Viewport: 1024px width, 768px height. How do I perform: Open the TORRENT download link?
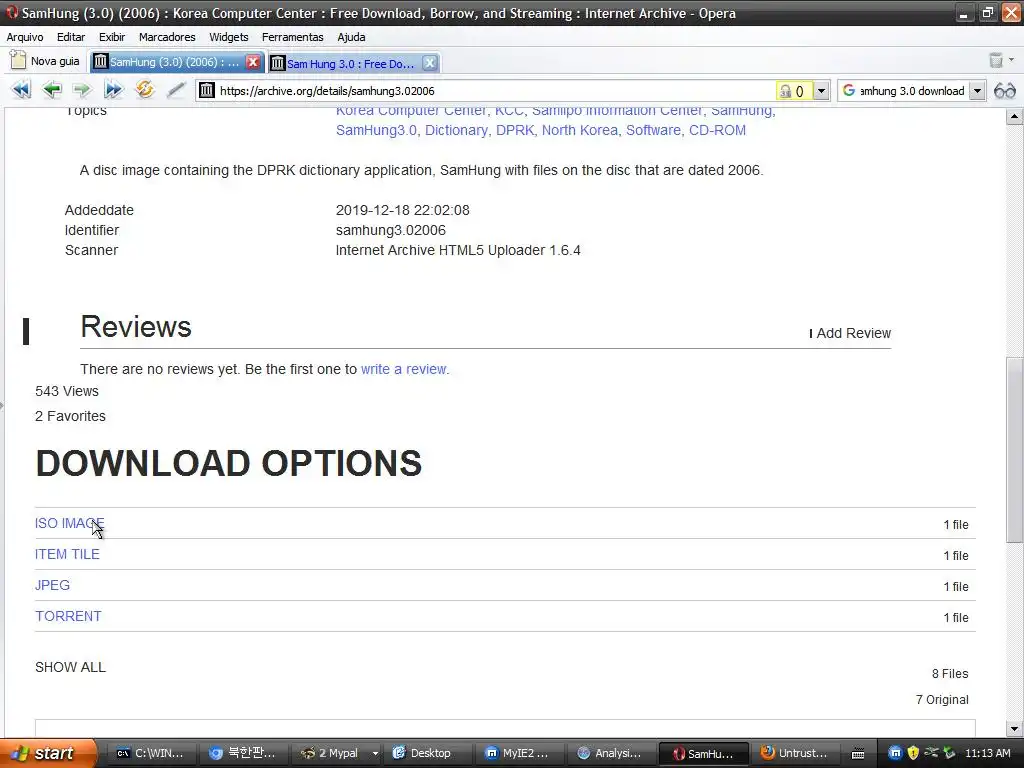pyautogui.click(x=68, y=616)
